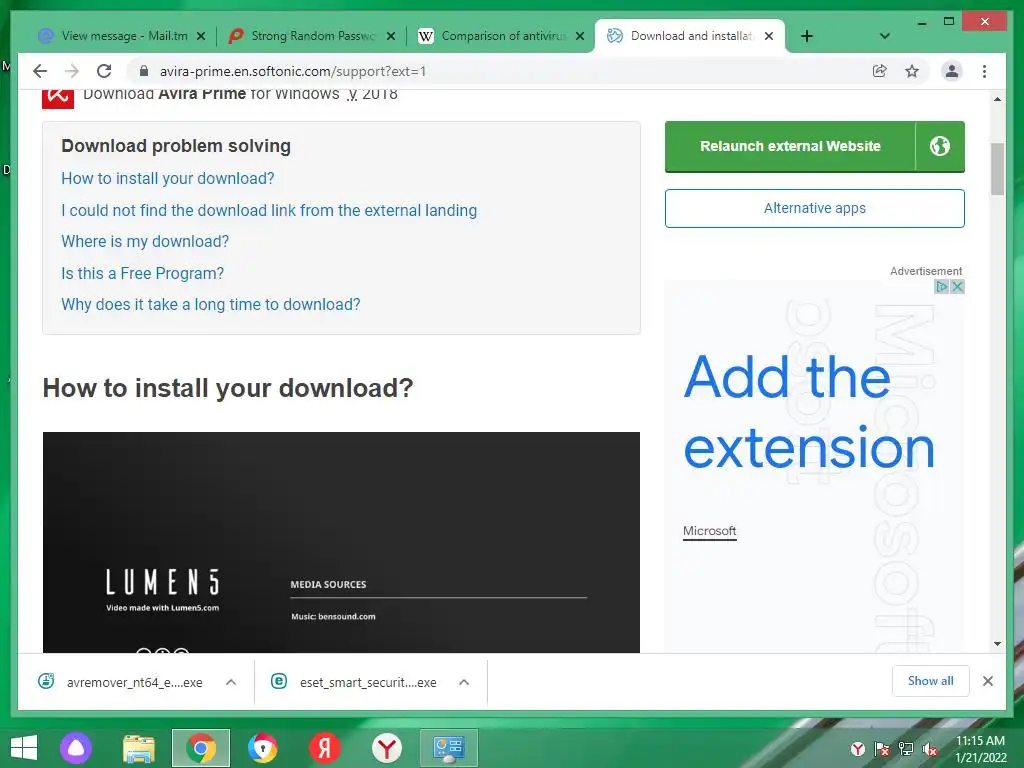Click page scrollbar thumb
The height and width of the screenshot is (768, 1024).
tap(997, 169)
